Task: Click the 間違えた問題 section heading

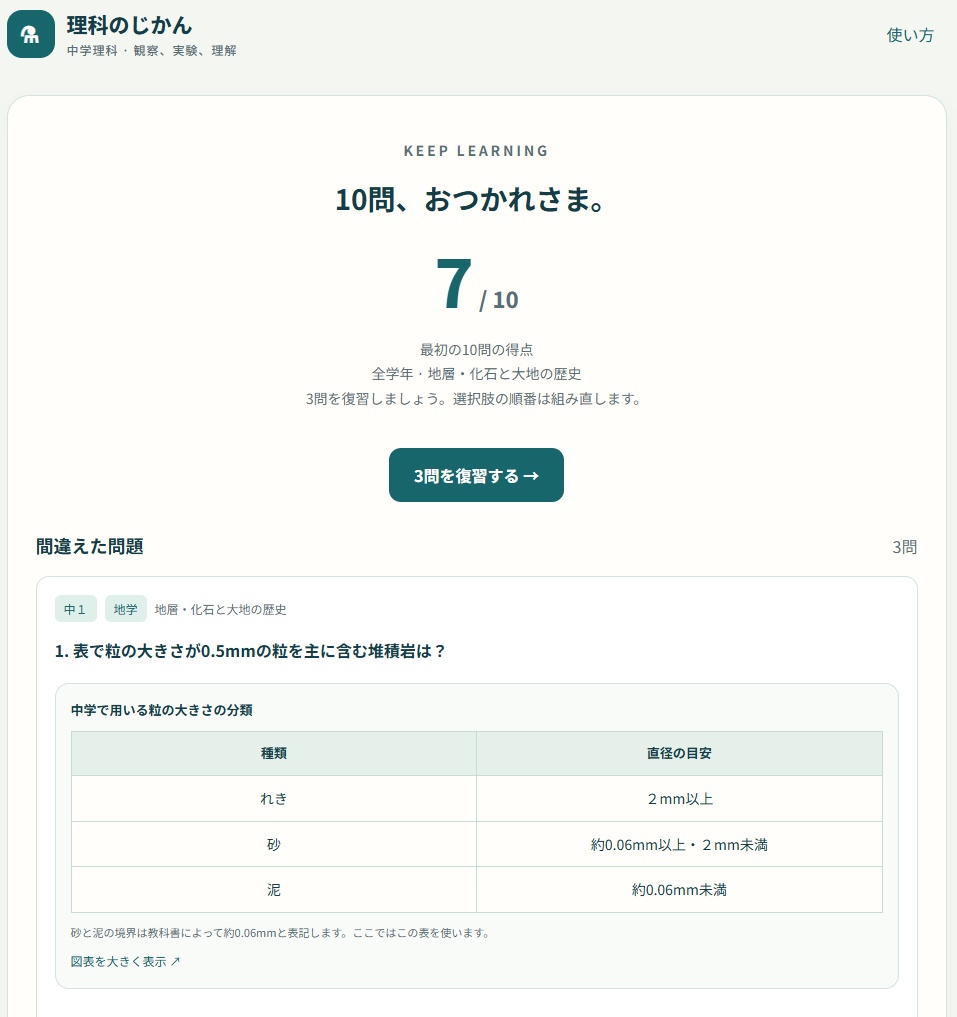Action: (90, 546)
